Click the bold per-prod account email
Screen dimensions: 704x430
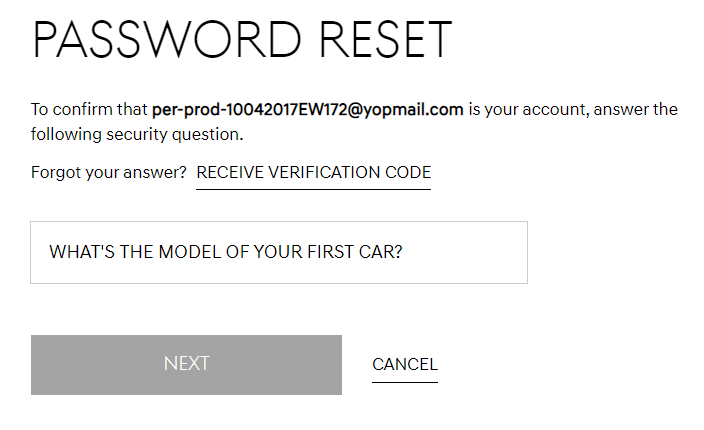307,109
